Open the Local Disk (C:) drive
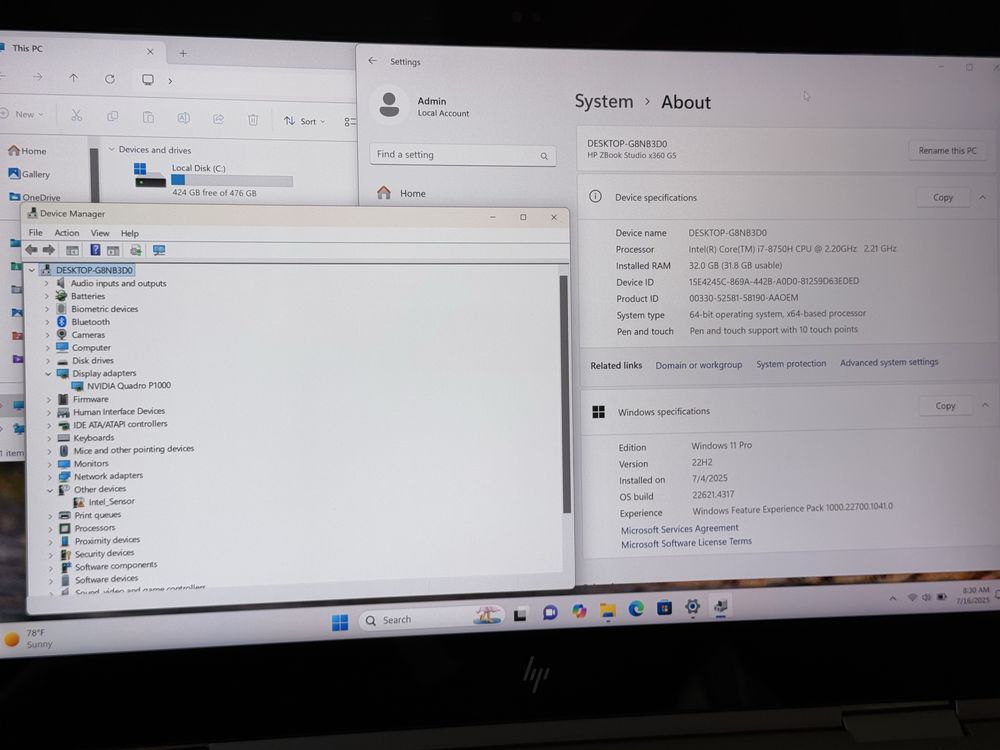Viewport: 1000px width, 750px height. tap(213, 178)
